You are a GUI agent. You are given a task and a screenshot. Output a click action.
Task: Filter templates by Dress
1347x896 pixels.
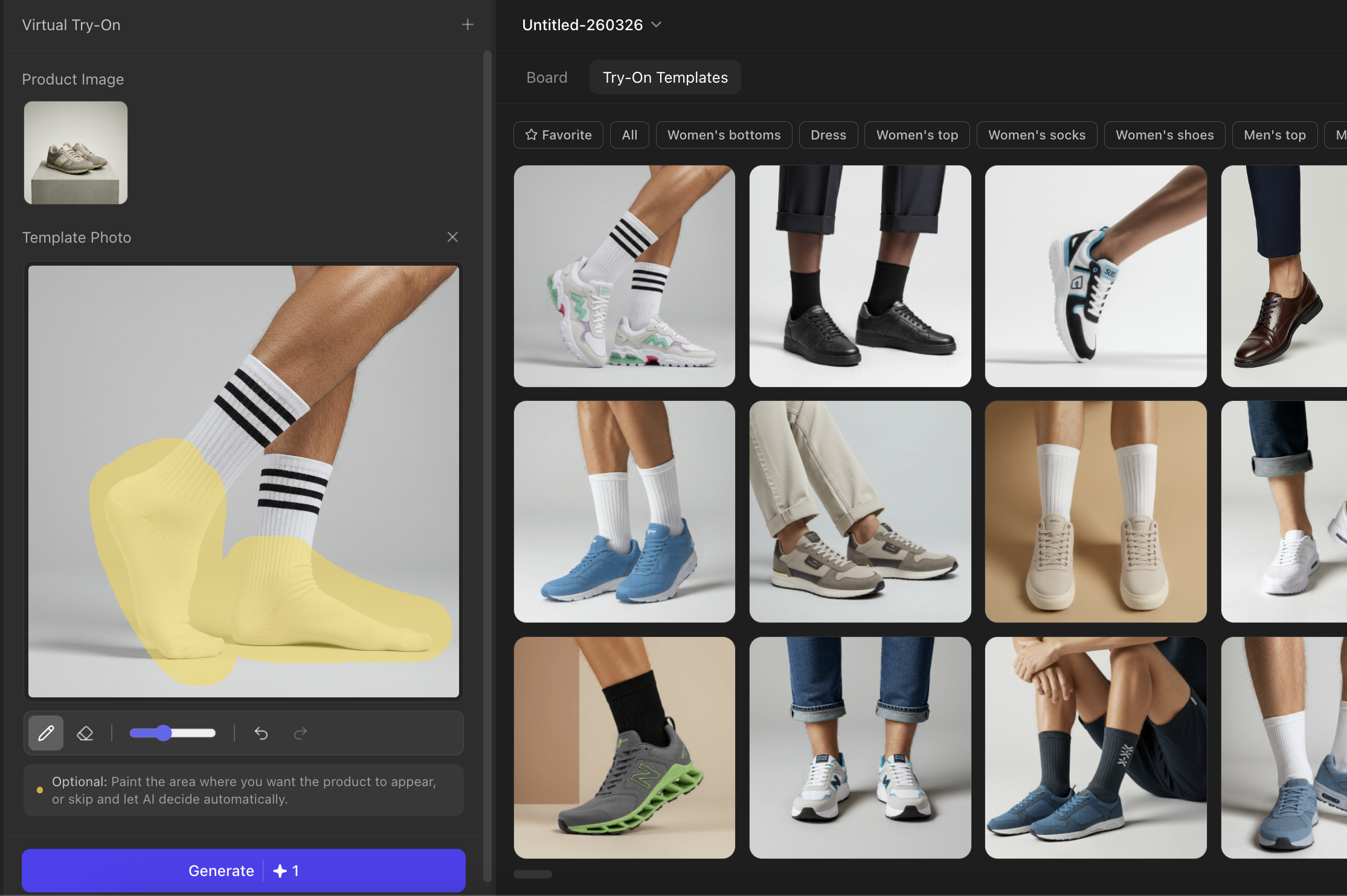tap(828, 135)
